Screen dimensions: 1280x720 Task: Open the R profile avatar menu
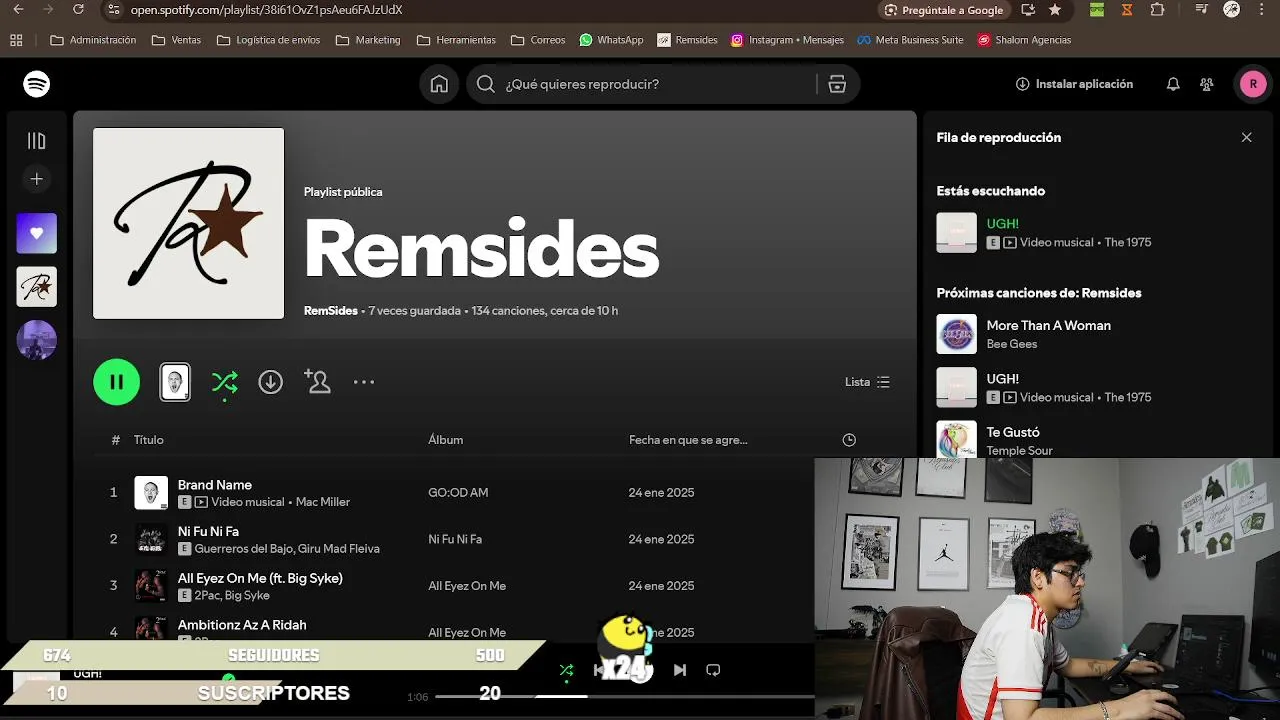pos(1253,84)
